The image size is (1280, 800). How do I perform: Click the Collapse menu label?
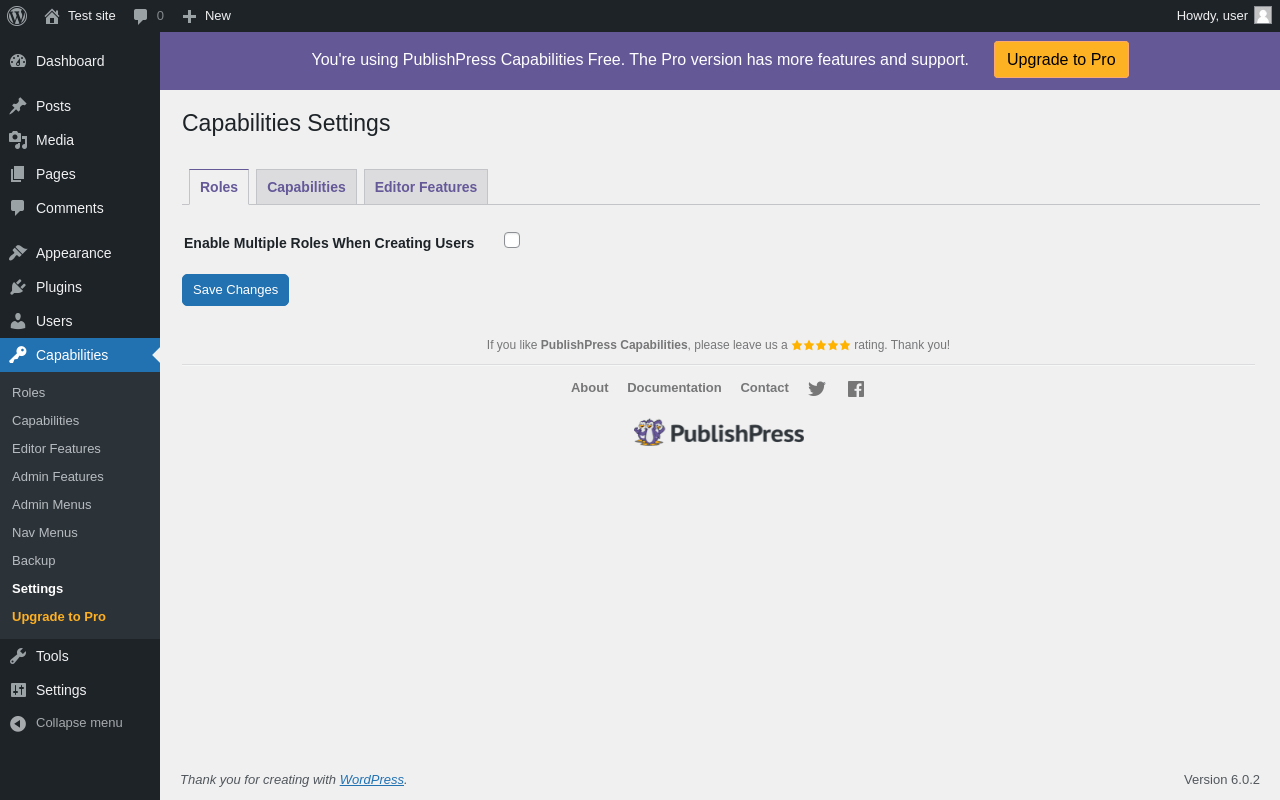pyautogui.click(x=79, y=723)
